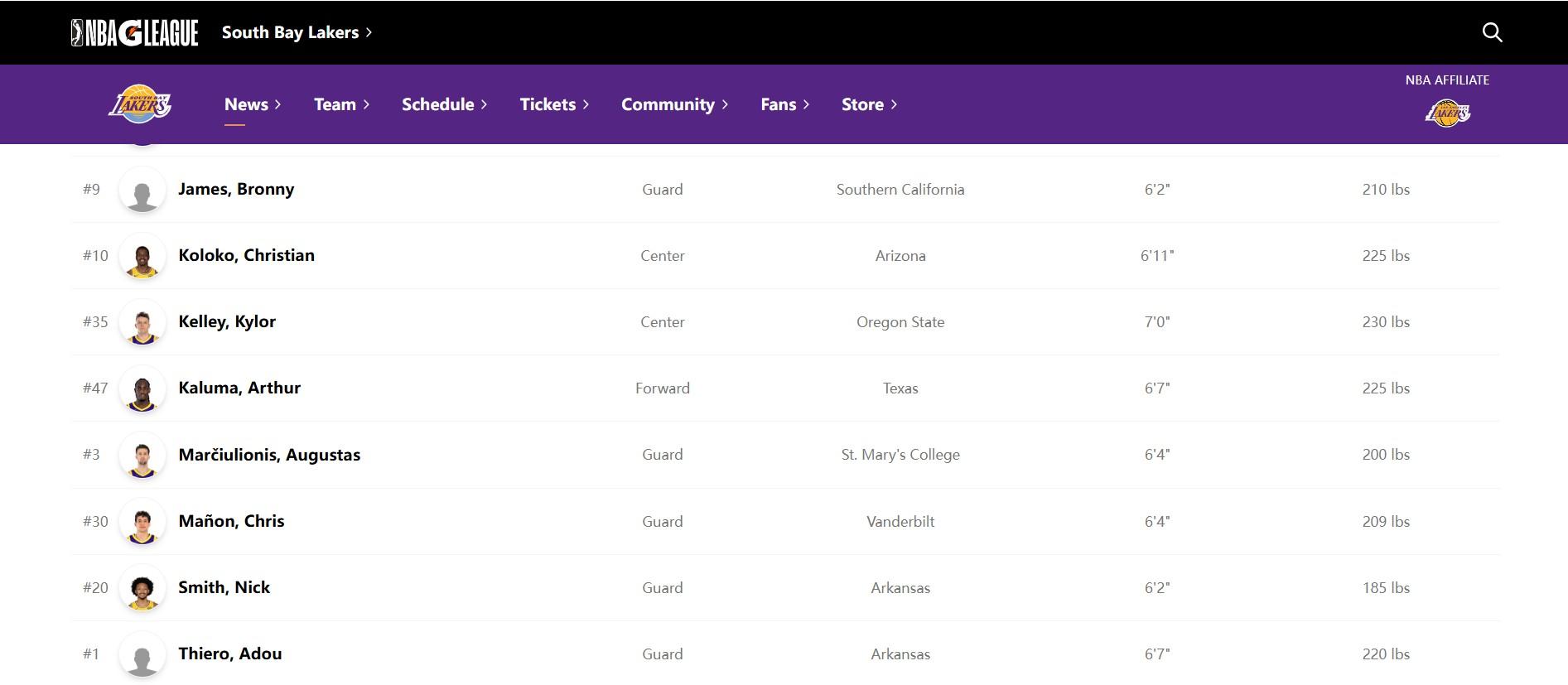Click the NBA affiliate Lakers logo

(x=1447, y=113)
